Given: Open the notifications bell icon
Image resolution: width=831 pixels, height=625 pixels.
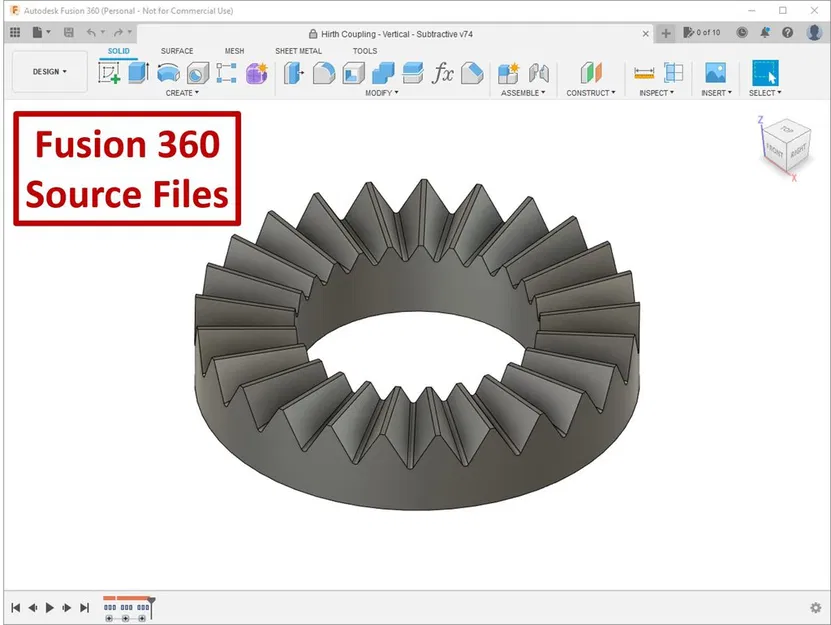Looking at the screenshot, I should [x=765, y=32].
